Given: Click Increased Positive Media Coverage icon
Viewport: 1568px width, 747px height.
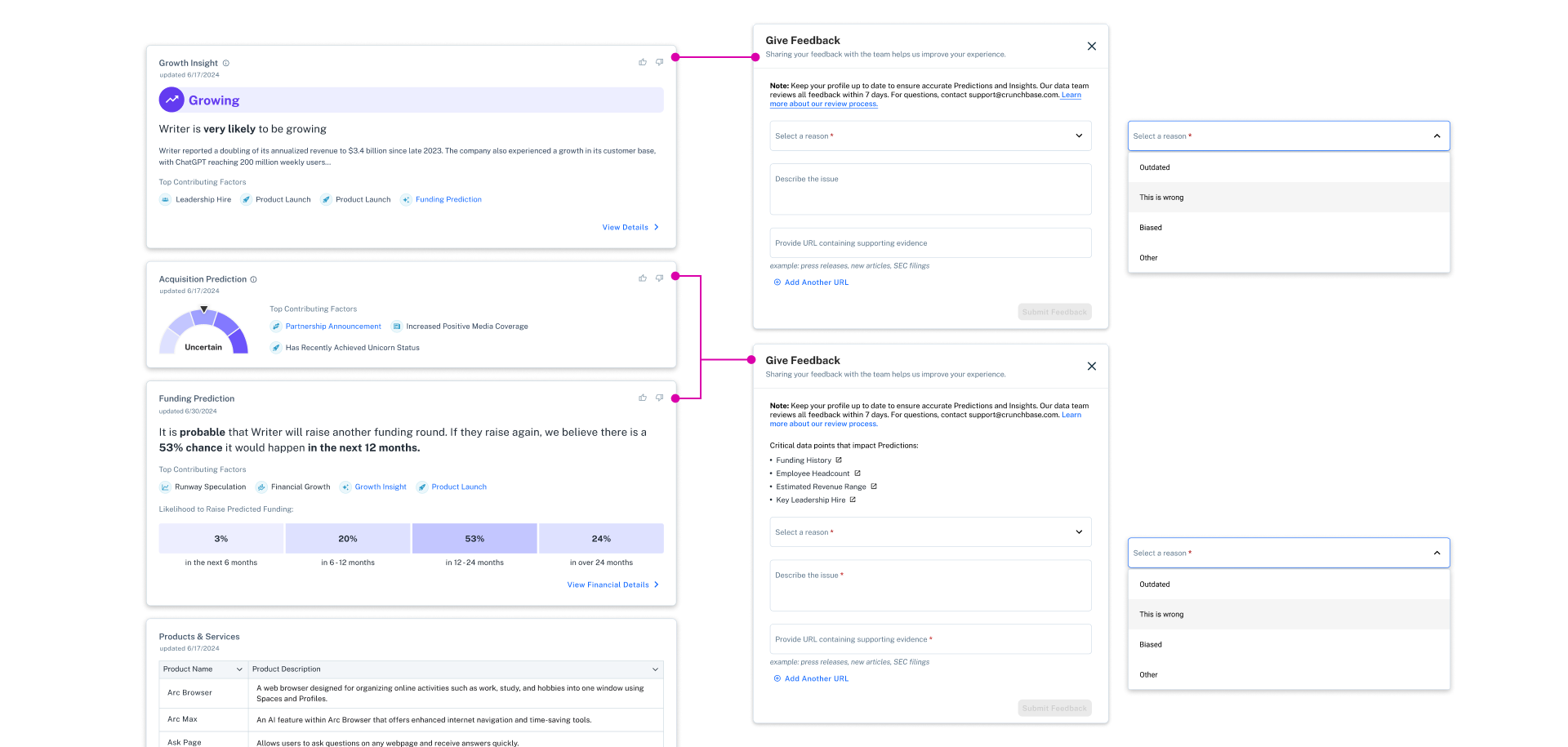Looking at the screenshot, I should click(x=397, y=326).
